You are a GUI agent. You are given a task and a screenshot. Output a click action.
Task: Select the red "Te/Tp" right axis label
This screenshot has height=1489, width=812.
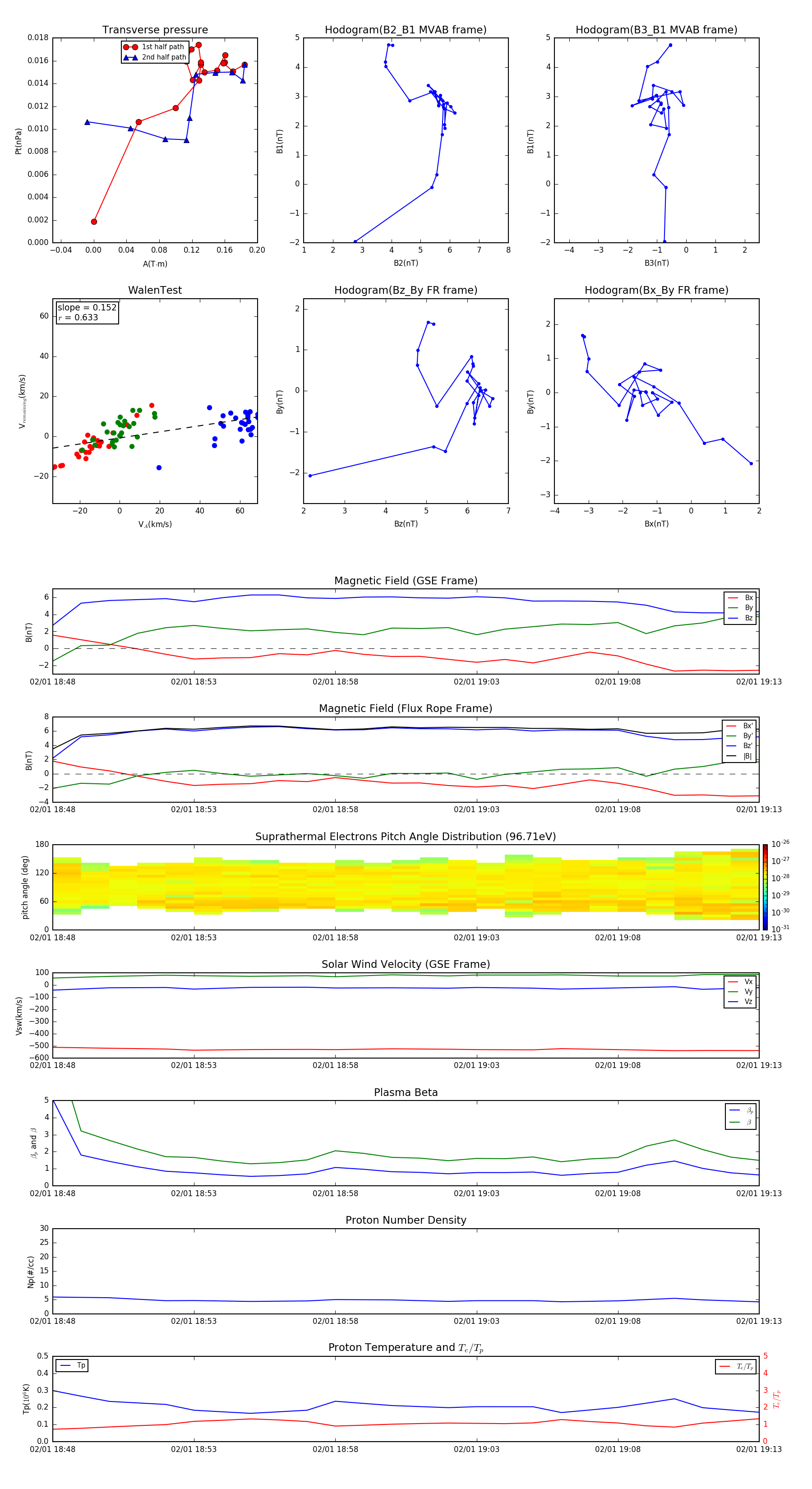[x=776, y=1399]
